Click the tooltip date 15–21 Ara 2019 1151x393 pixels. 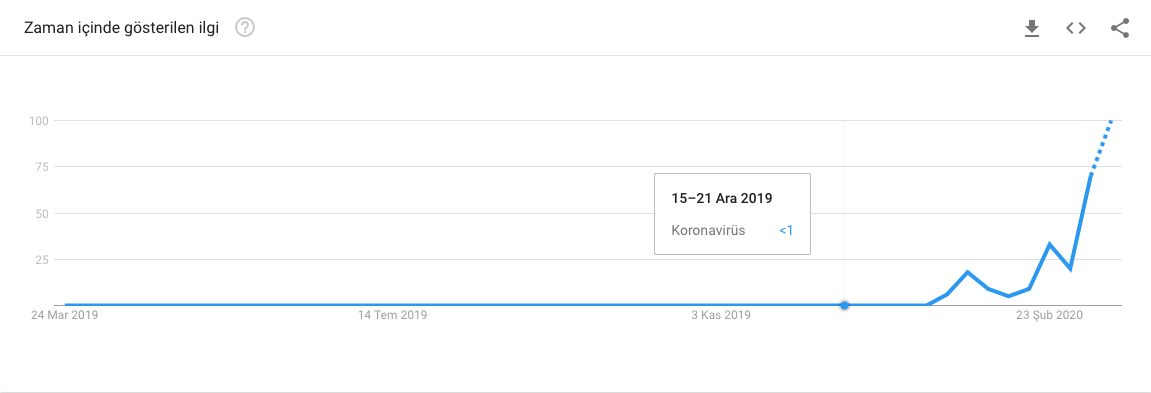click(722, 198)
